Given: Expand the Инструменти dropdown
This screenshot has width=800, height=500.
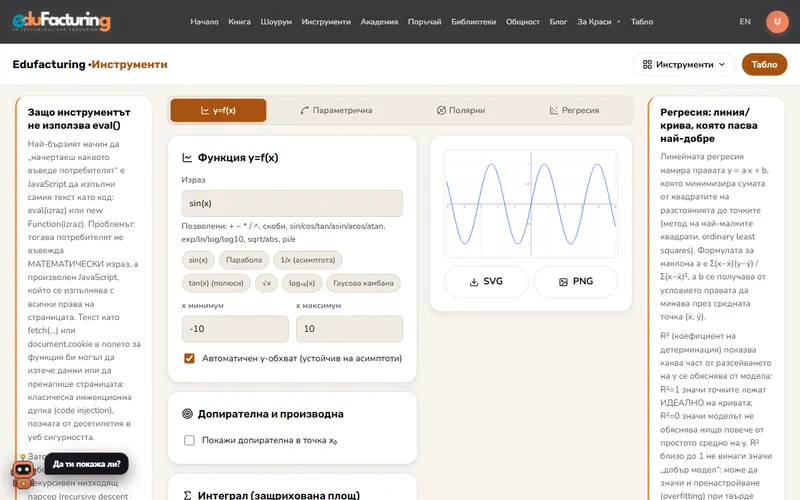Looking at the screenshot, I should point(684,64).
